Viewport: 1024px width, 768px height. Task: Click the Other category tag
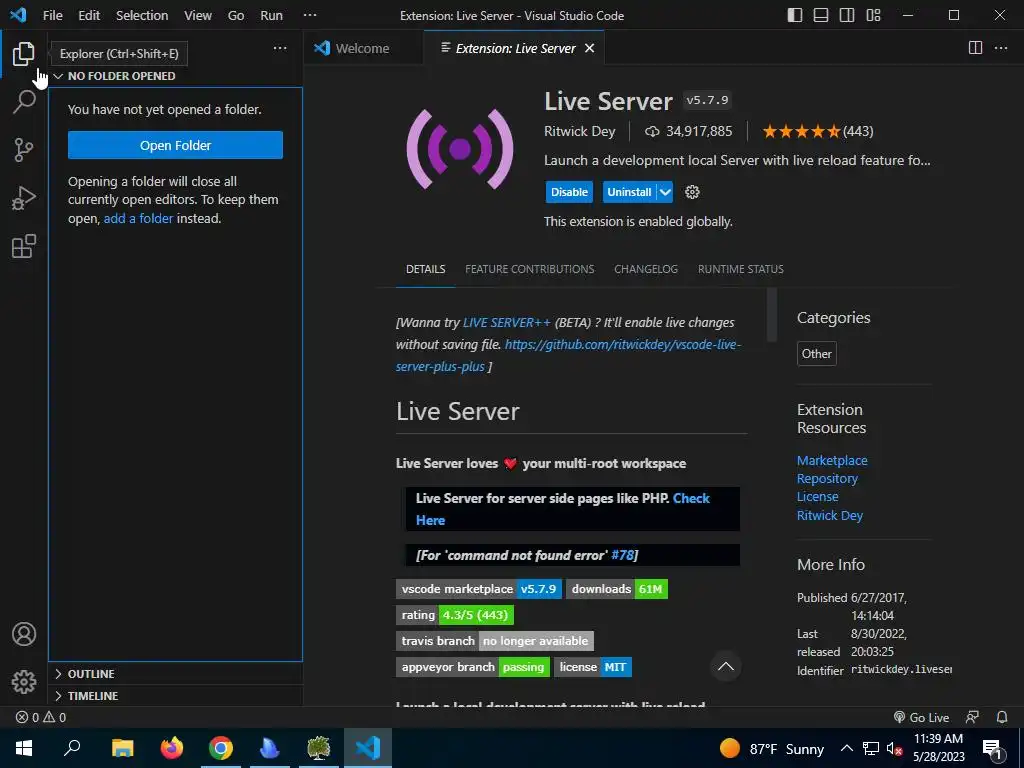pos(816,353)
